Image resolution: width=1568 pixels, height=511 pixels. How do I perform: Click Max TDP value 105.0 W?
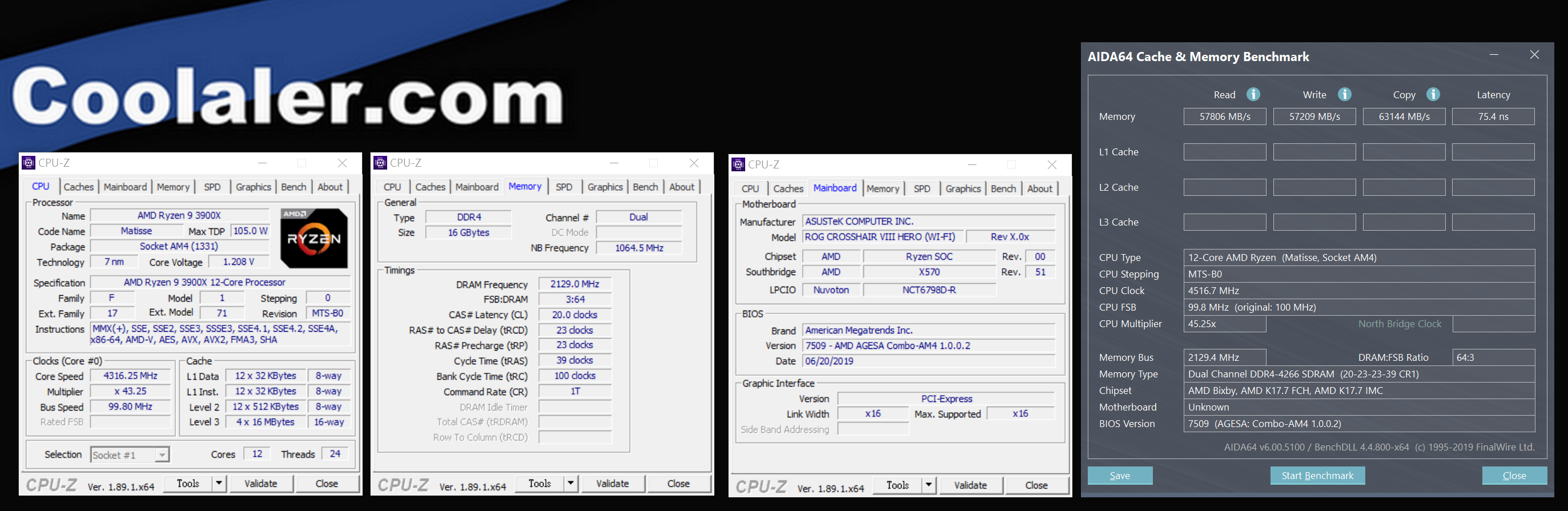pyautogui.click(x=250, y=231)
